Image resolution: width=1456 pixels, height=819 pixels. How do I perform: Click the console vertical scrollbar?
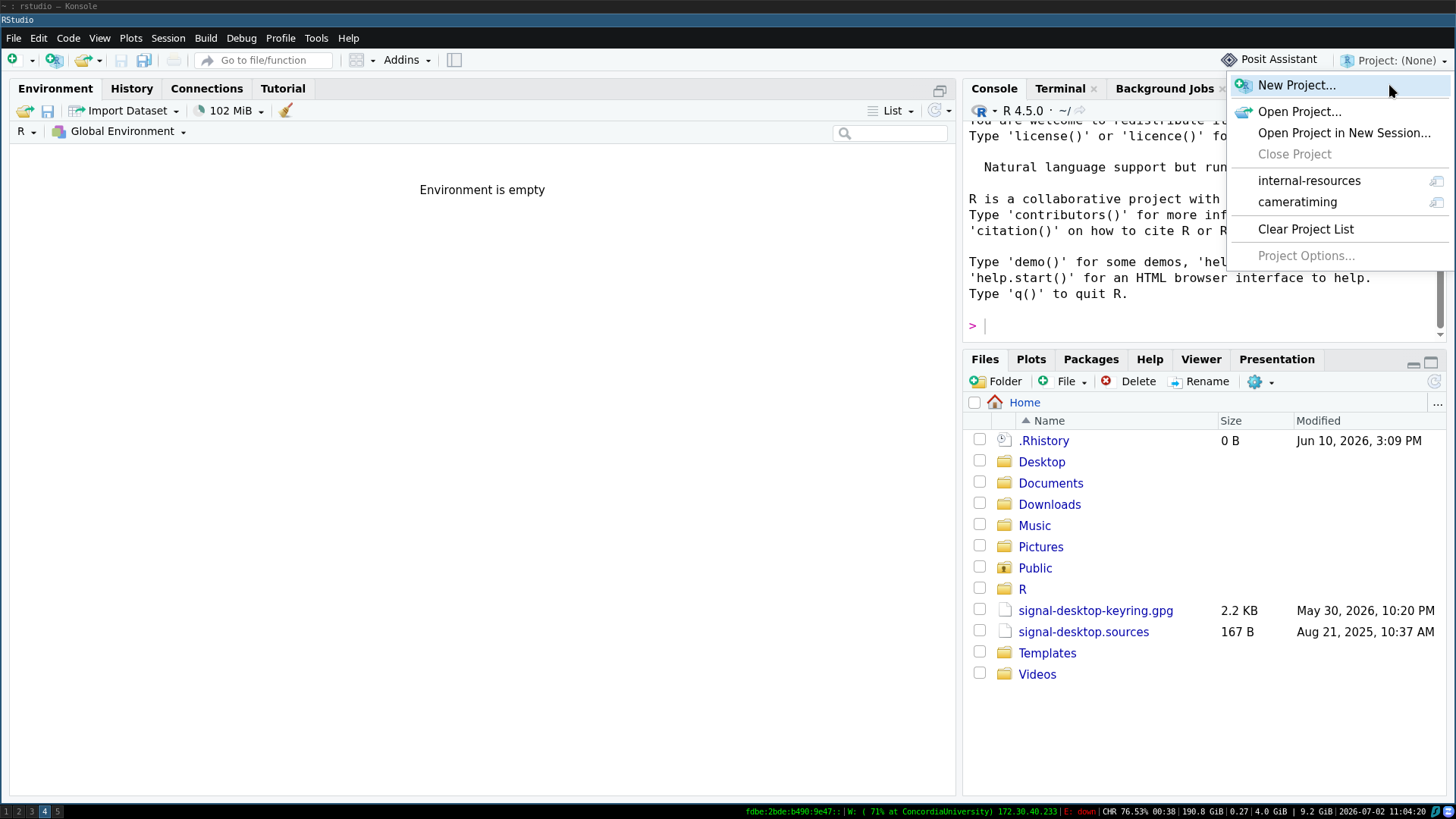(x=1439, y=300)
